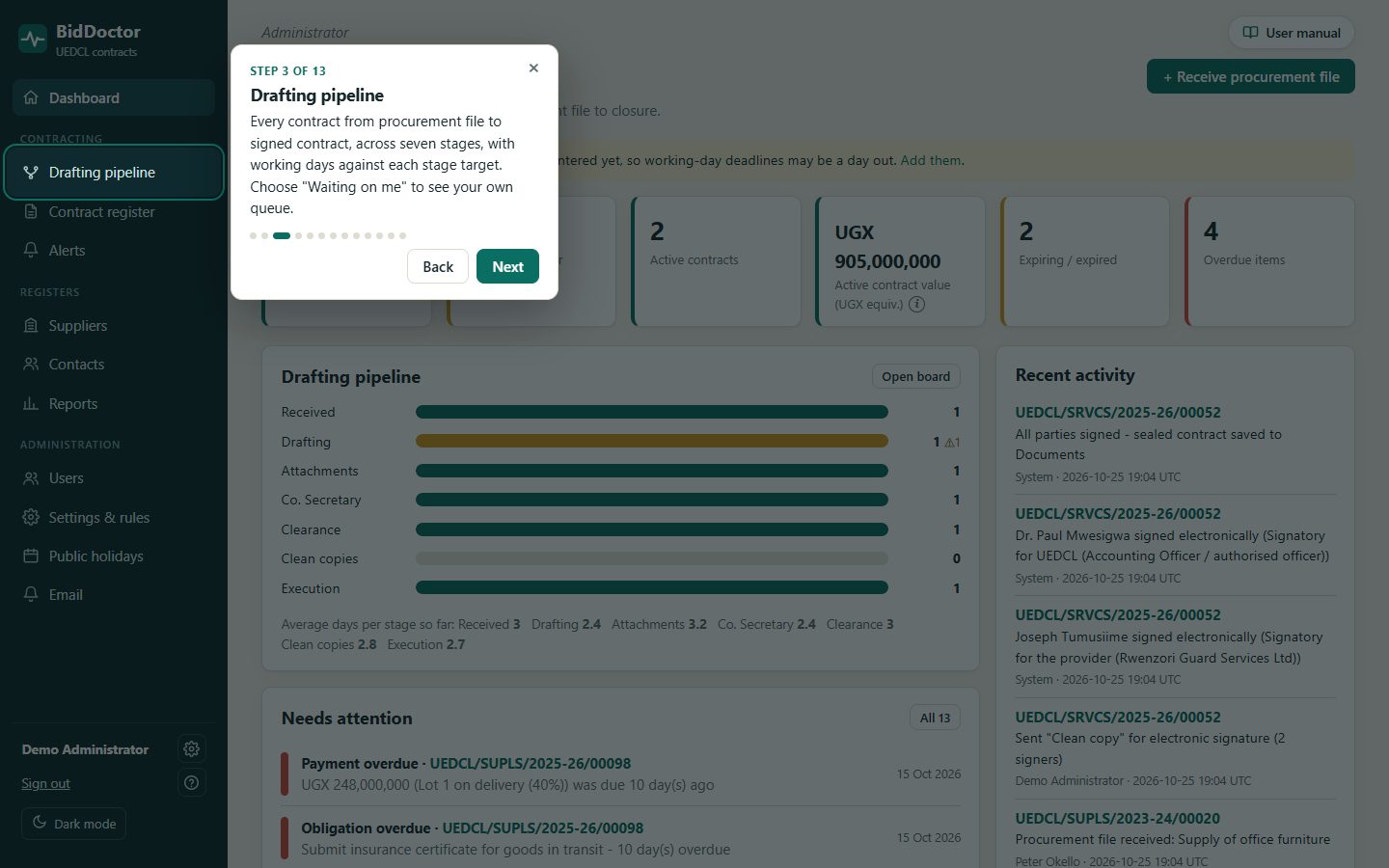The height and width of the screenshot is (868, 1389).
Task: Click the Alerts bell icon
Action: [31, 250]
